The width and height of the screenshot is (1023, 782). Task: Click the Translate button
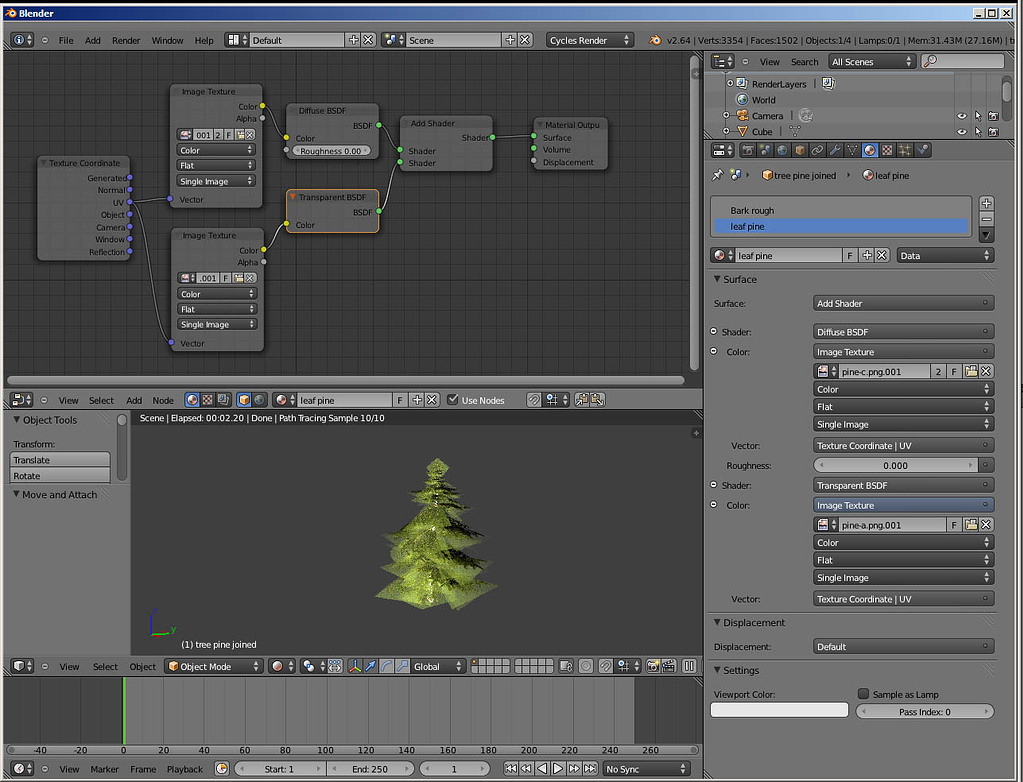tap(60, 459)
